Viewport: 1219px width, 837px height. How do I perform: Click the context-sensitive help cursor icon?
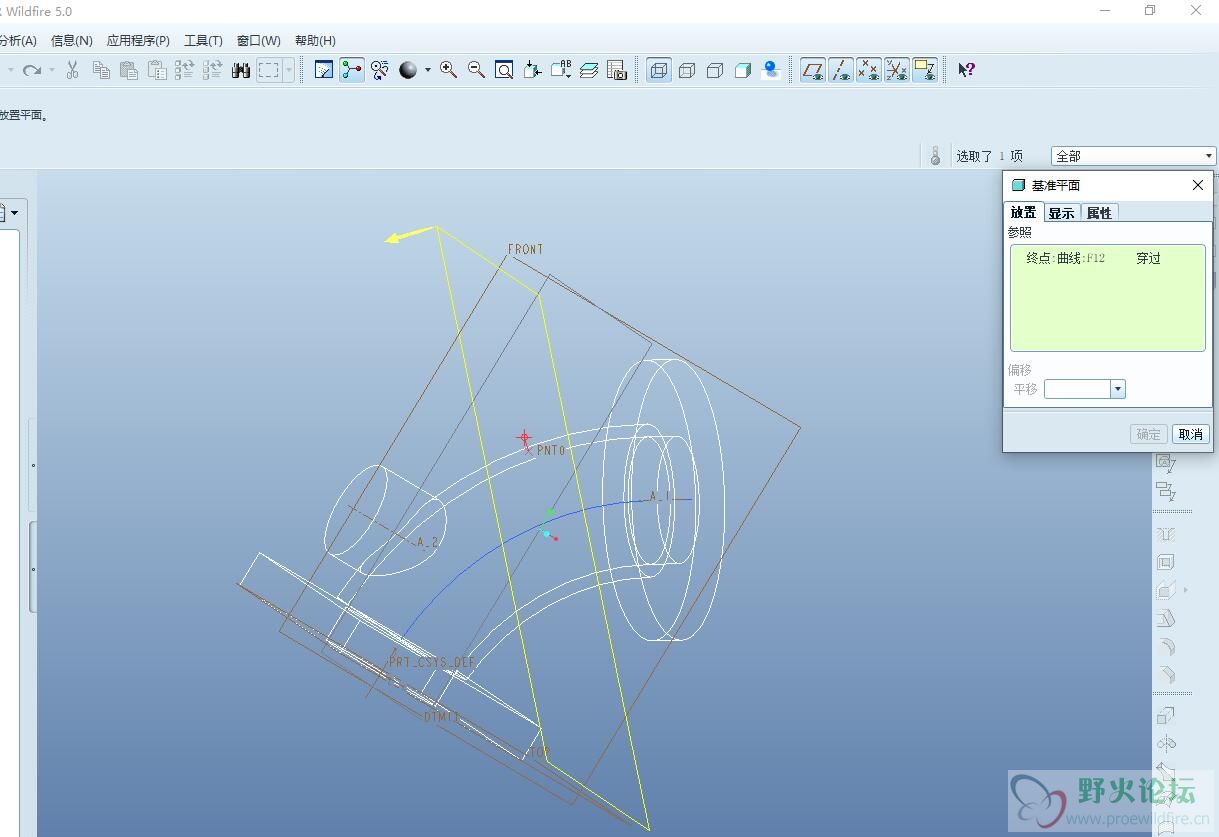[x=966, y=70]
